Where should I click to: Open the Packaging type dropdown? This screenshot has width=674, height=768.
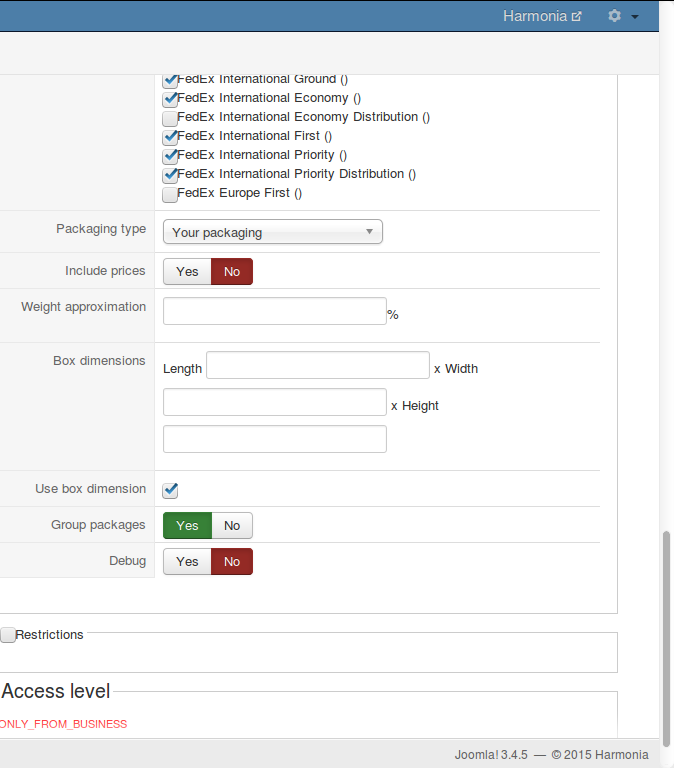click(273, 232)
